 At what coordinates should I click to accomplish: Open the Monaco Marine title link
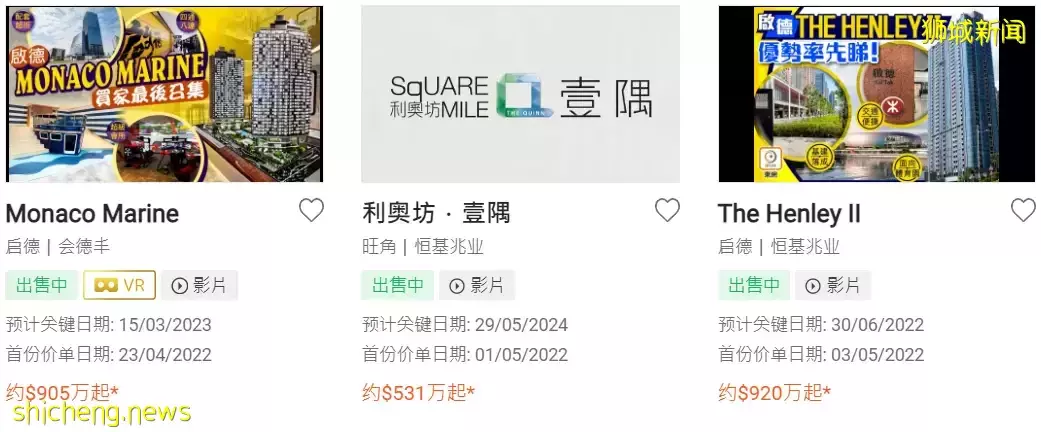click(x=92, y=214)
